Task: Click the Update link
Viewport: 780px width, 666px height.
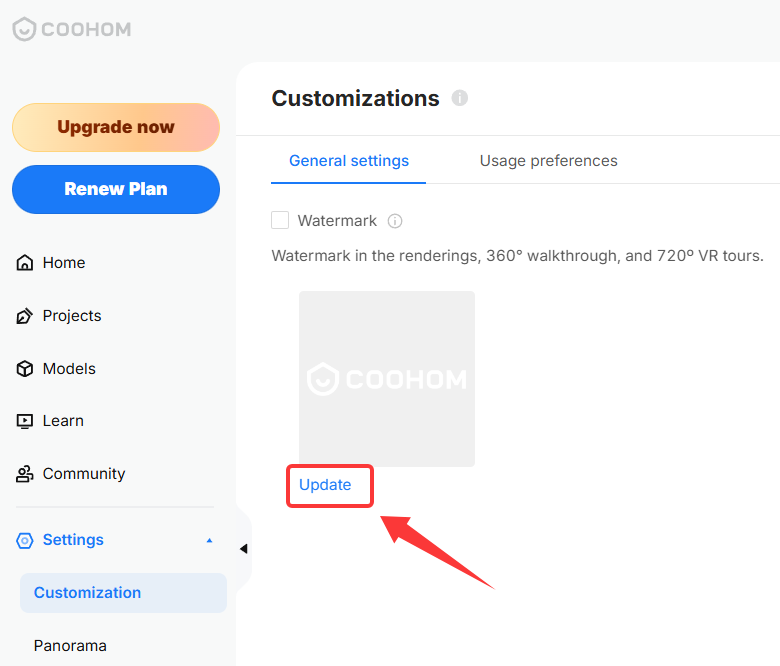Action: [x=325, y=485]
